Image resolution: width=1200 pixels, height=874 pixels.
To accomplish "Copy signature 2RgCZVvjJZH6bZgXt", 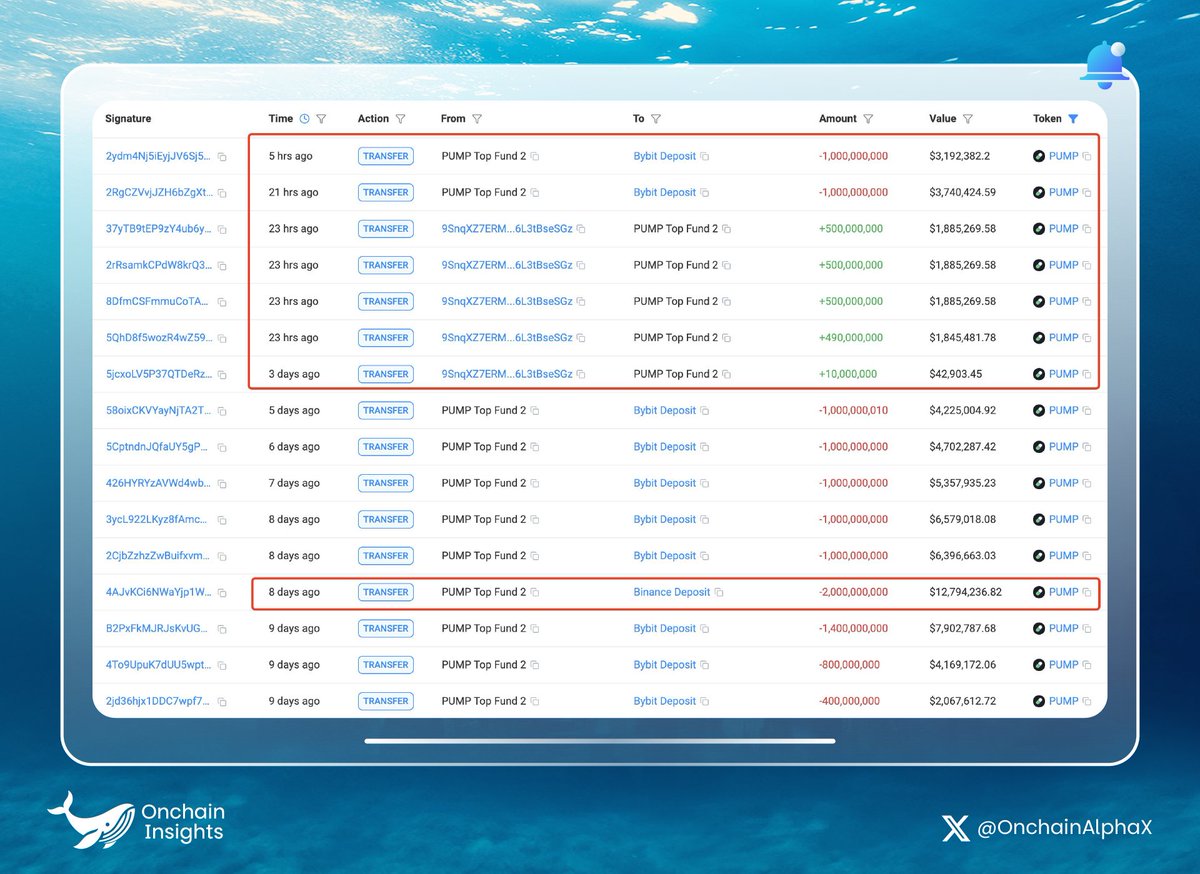I will click(222, 193).
